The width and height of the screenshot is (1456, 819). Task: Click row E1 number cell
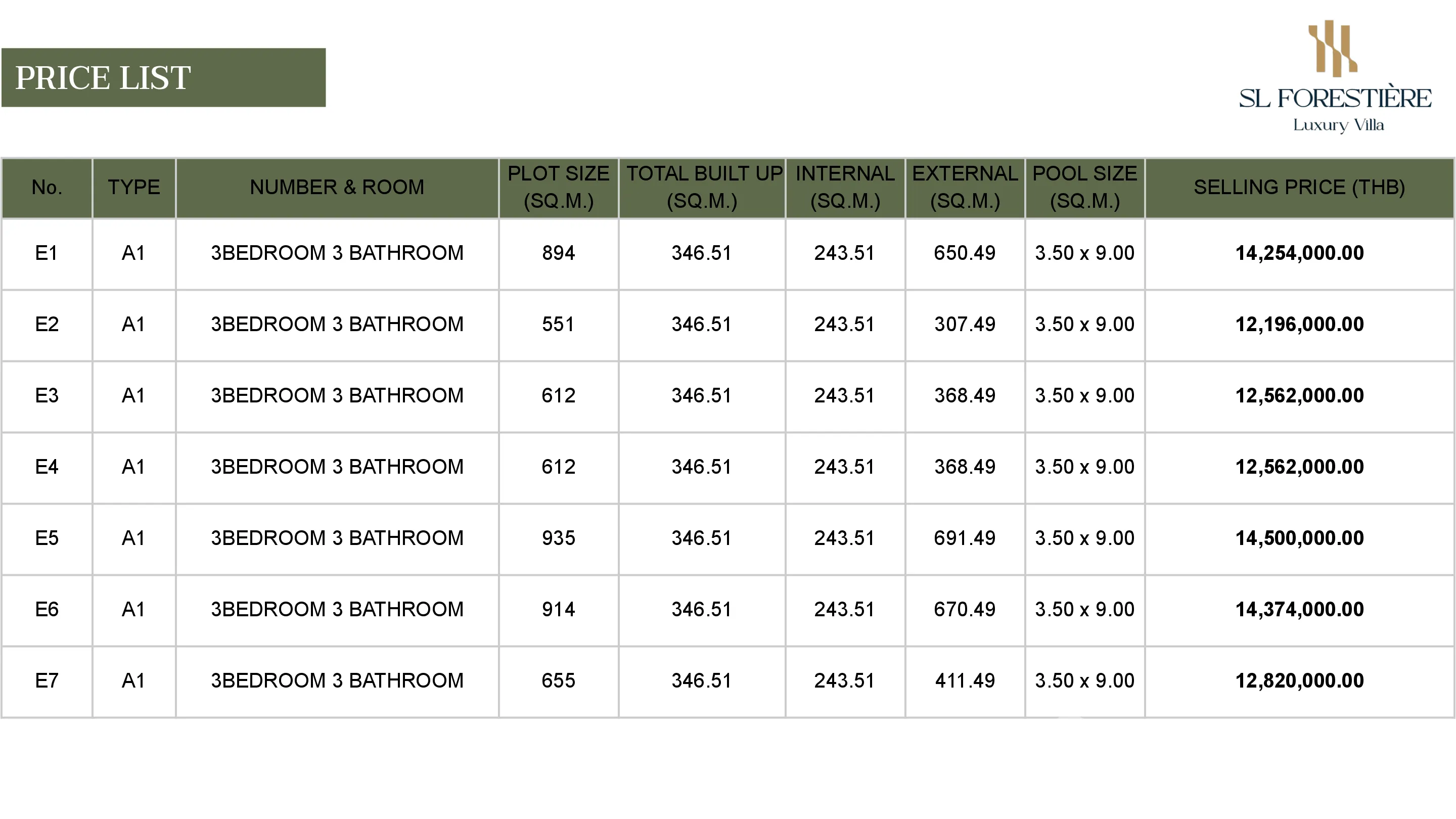pyautogui.click(x=47, y=253)
